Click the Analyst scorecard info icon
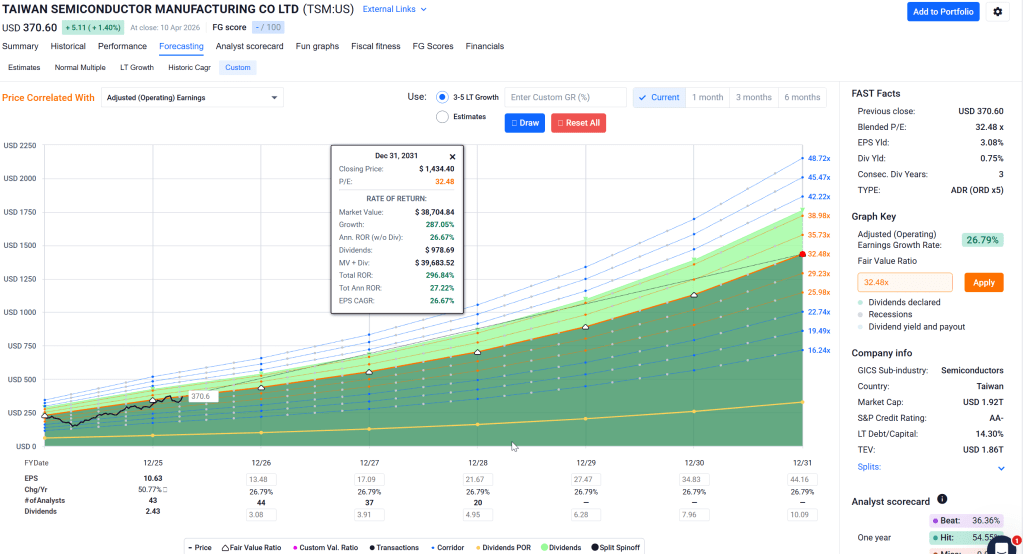 click(941, 499)
